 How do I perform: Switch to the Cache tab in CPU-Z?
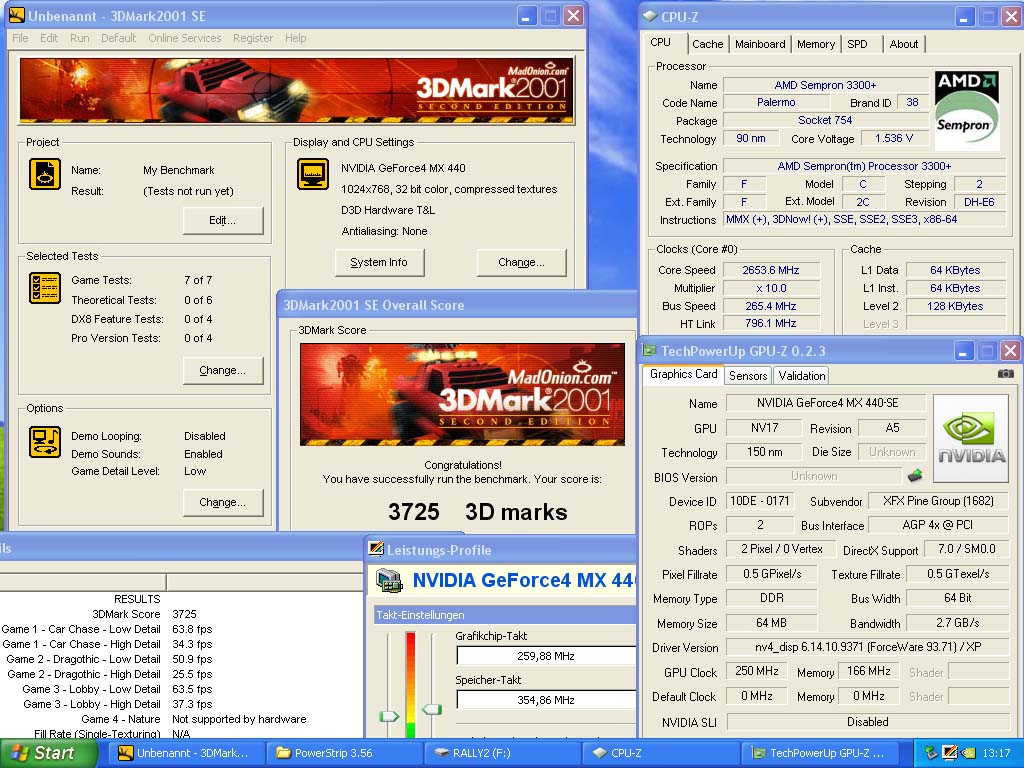[x=707, y=44]
